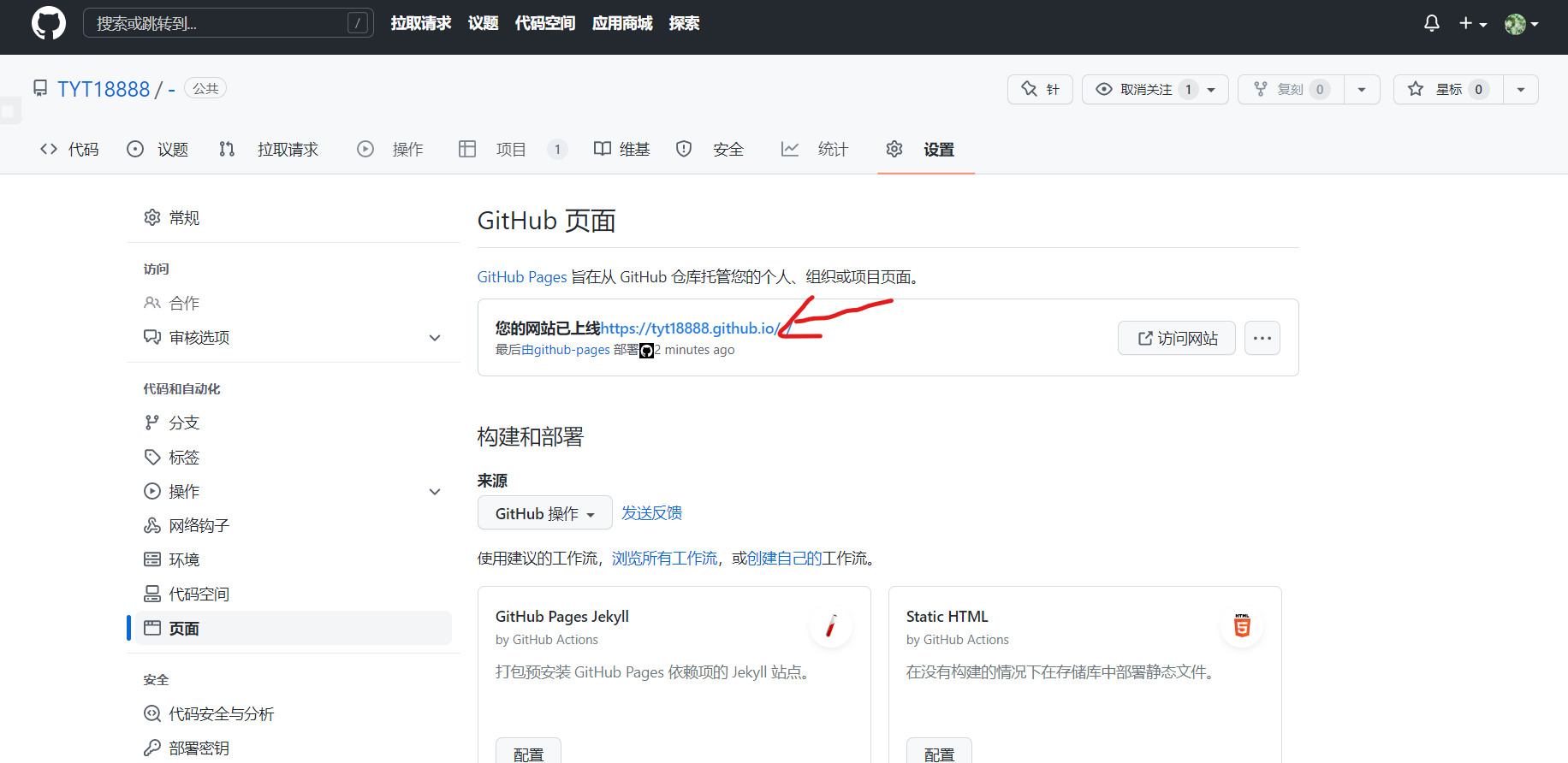Switch to the 设置 tab
The height and width of the screenshot is (763, 1568).
(921, 150)
